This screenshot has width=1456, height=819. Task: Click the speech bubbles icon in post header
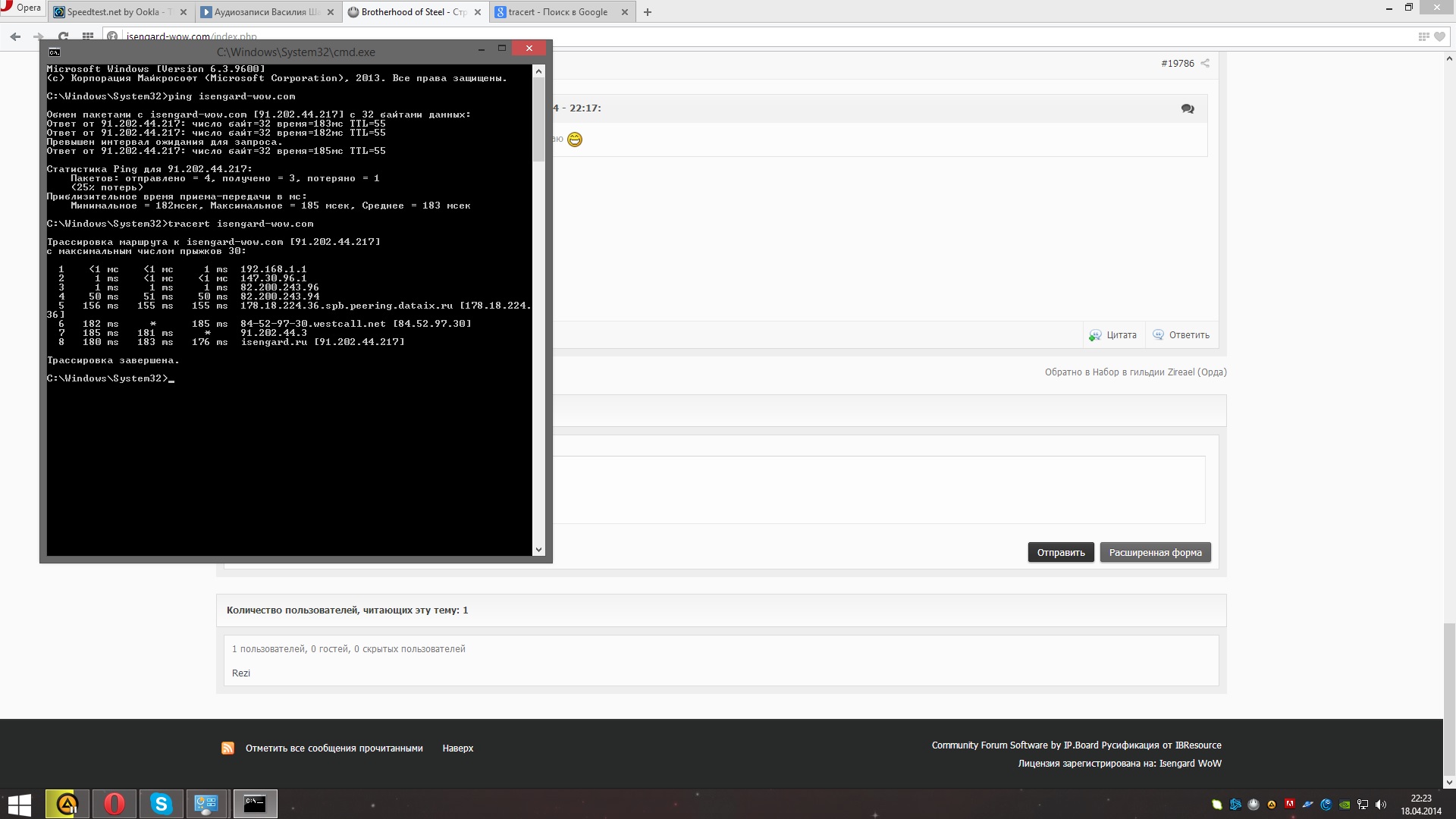[x=1188, y=108]
